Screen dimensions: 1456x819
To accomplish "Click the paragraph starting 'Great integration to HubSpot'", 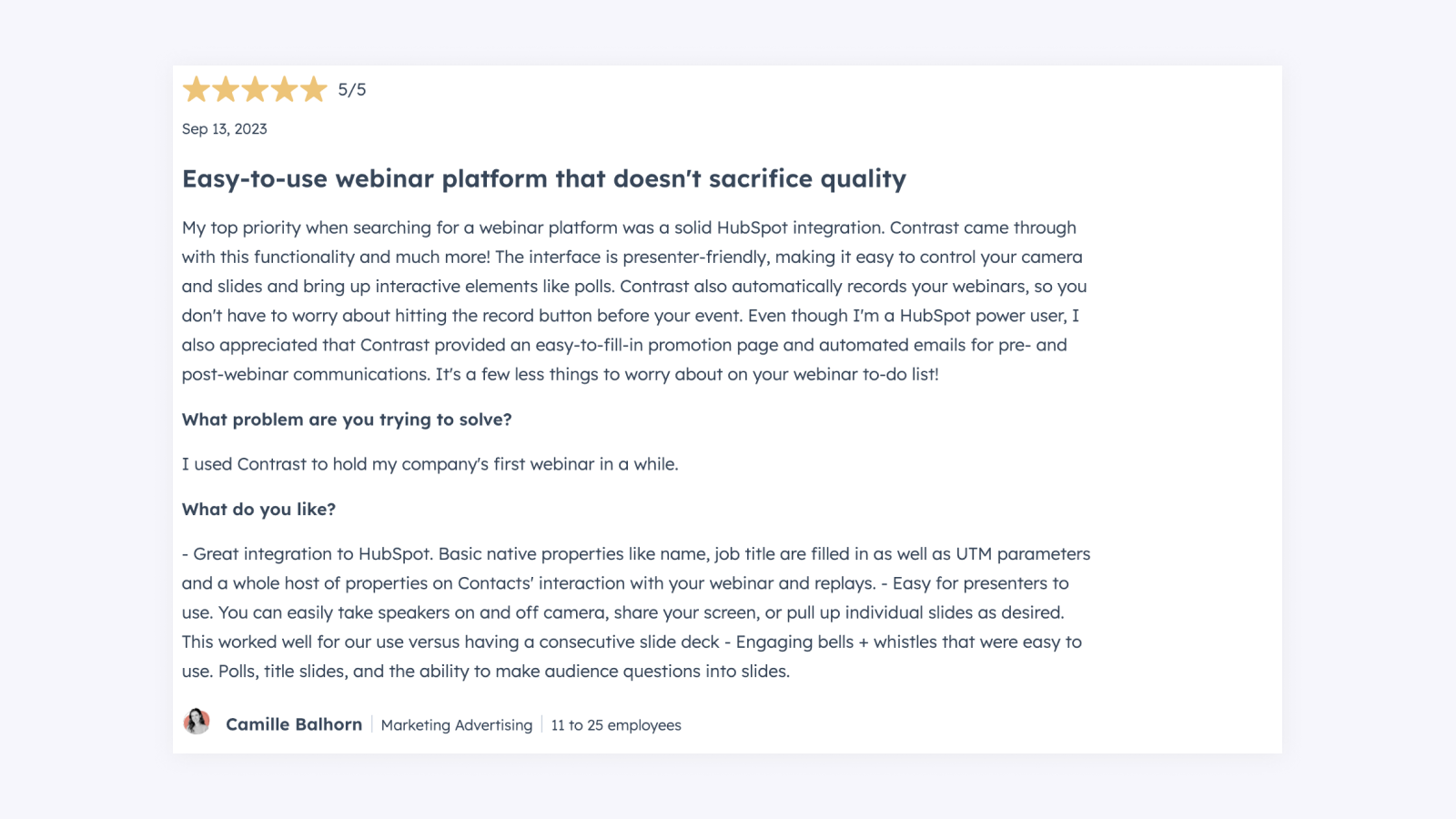I will point(636,612).
